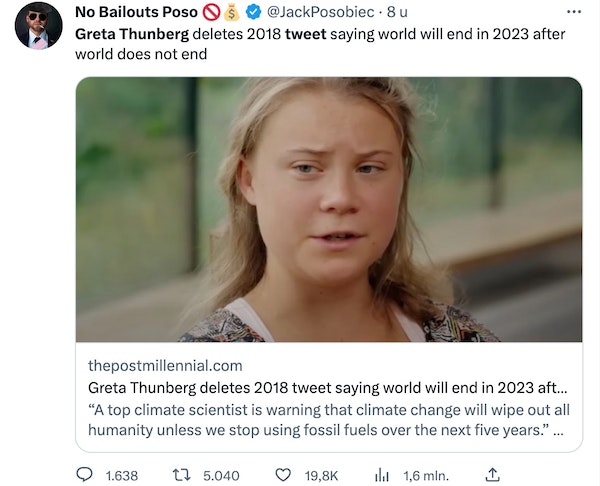Click the reply speech bubble icon
The width and height of the screenshot is (600, 486).
(x=86, y=474)
